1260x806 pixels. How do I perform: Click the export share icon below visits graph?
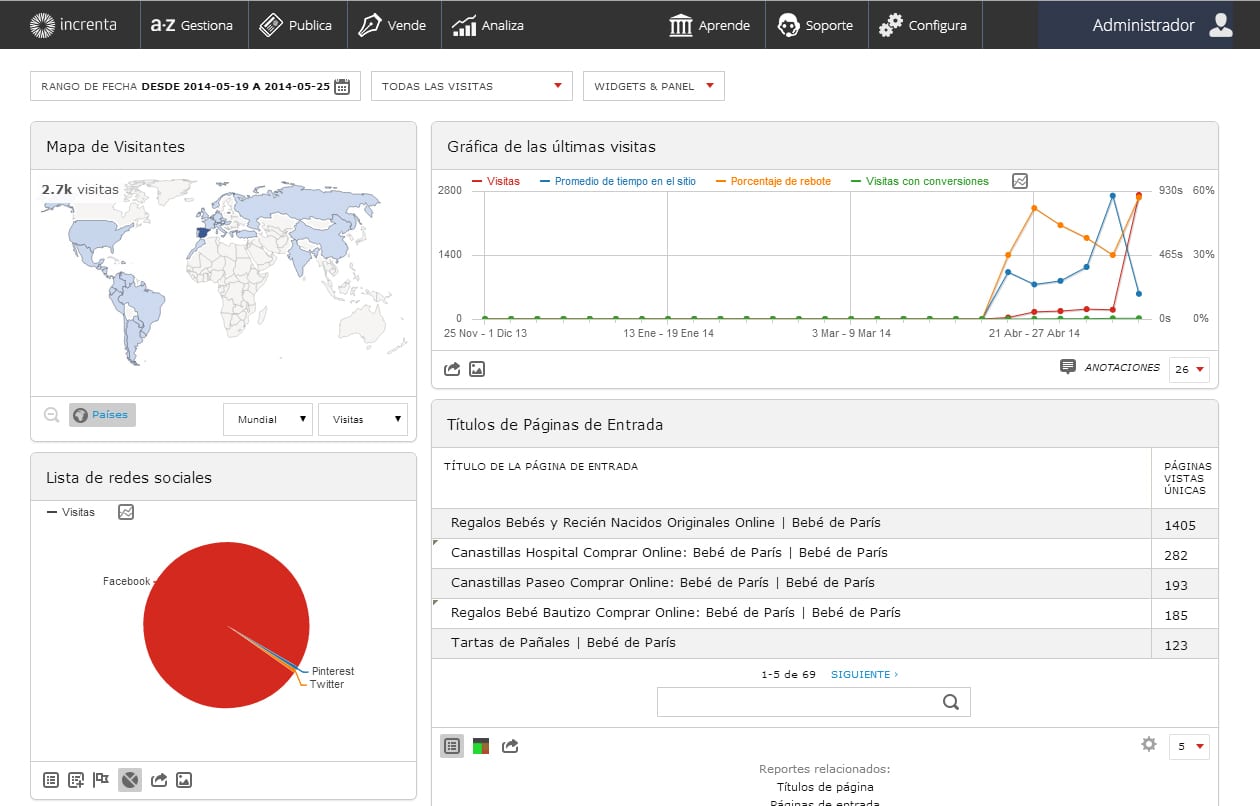tap(452, 369)
